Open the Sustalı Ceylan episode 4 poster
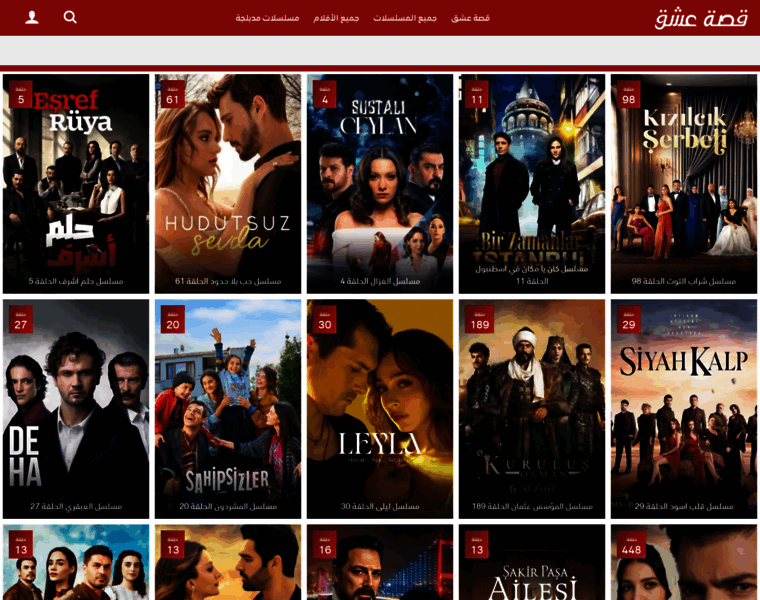This screenshot has width=760, height=600. click(x=380, y=184)
